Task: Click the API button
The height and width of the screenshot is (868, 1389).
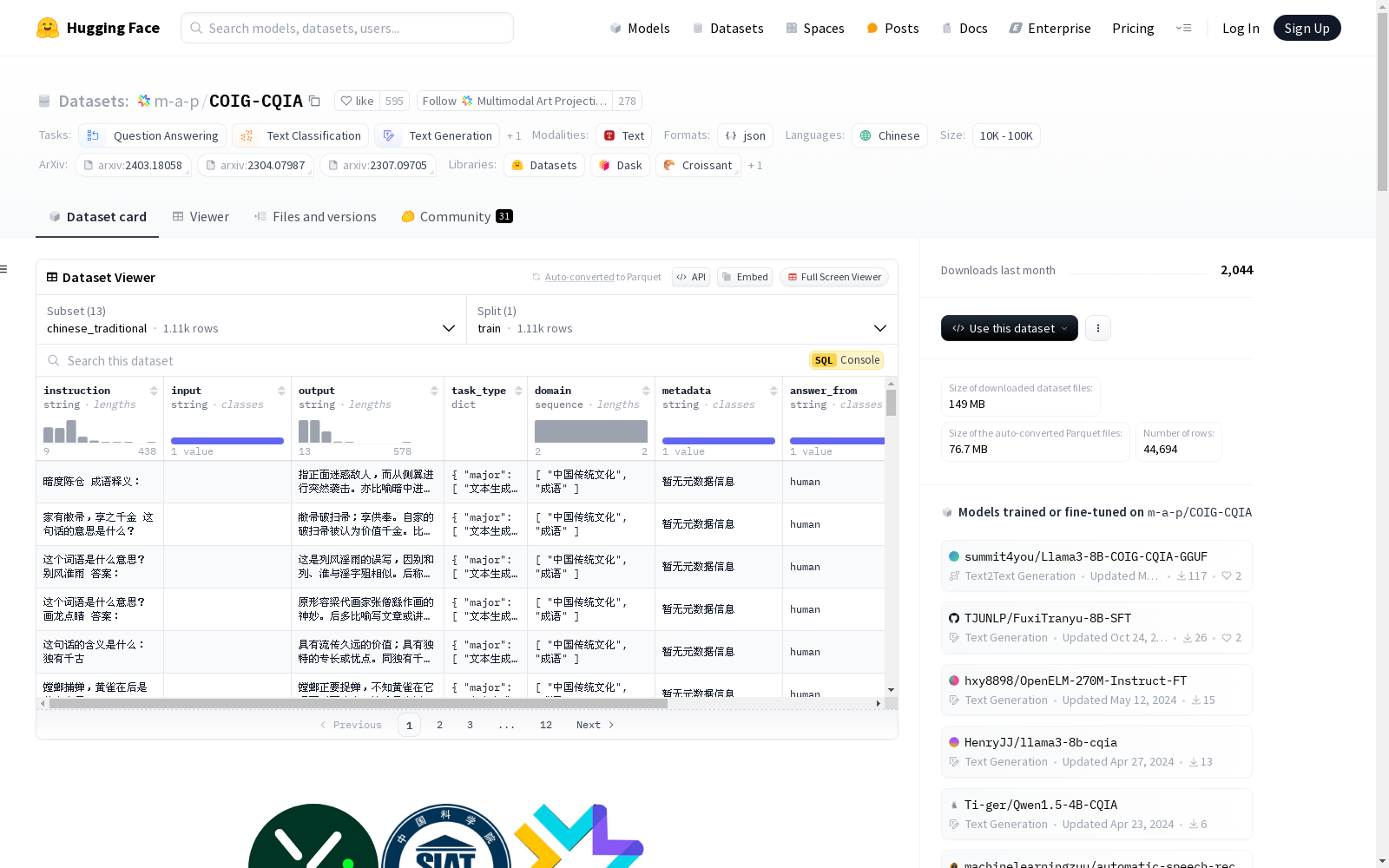Action: [691, 277]
